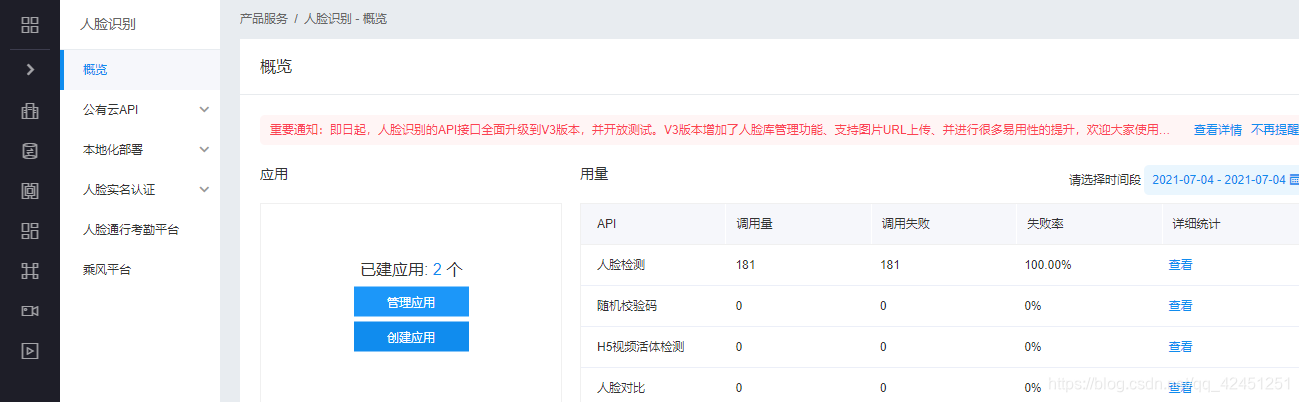The height and width of the screenshot is (402, 1299).
Task: Click the red 重要通知 notice text
Action: tap(719, 130)
